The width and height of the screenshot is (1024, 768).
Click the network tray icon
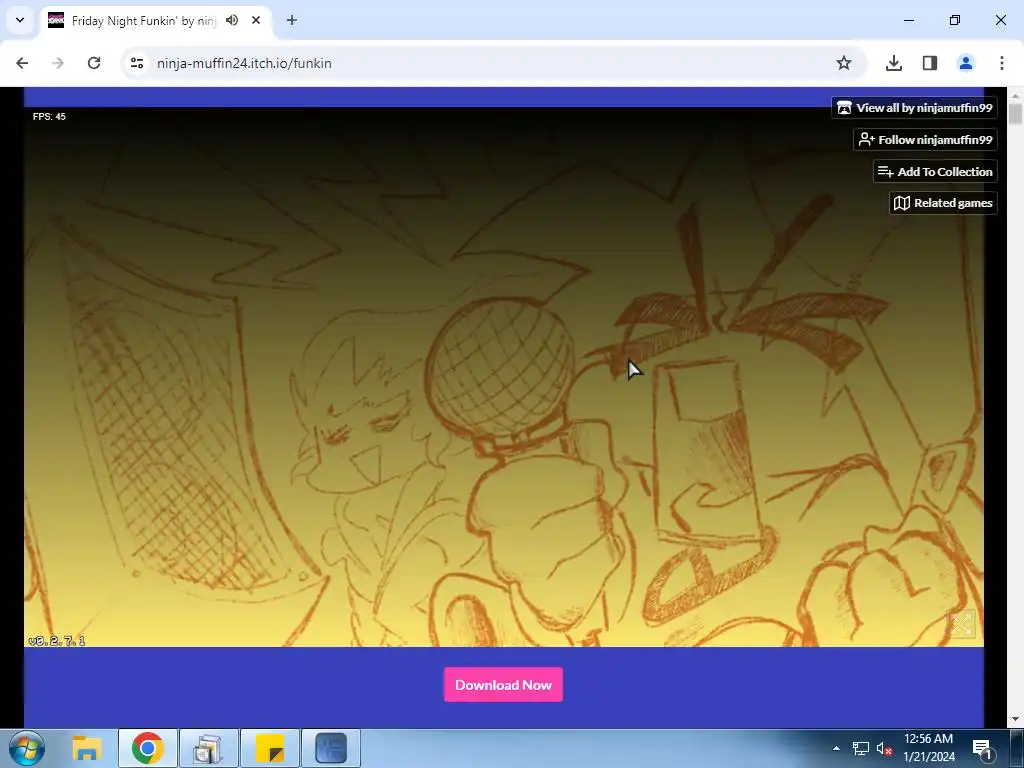(x=861, y=748)
